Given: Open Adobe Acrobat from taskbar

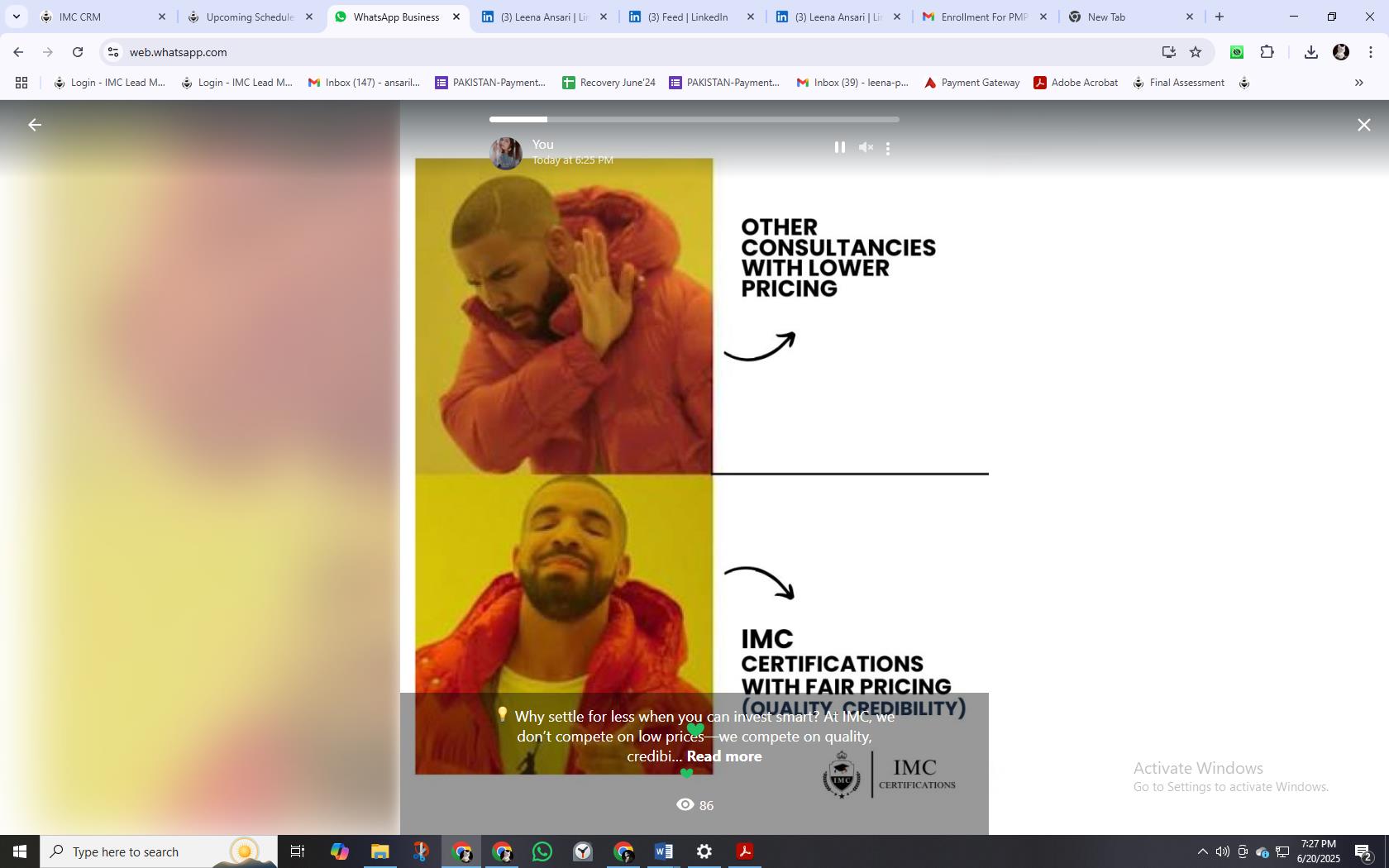Looking at the screenshot, I should 745,851.
